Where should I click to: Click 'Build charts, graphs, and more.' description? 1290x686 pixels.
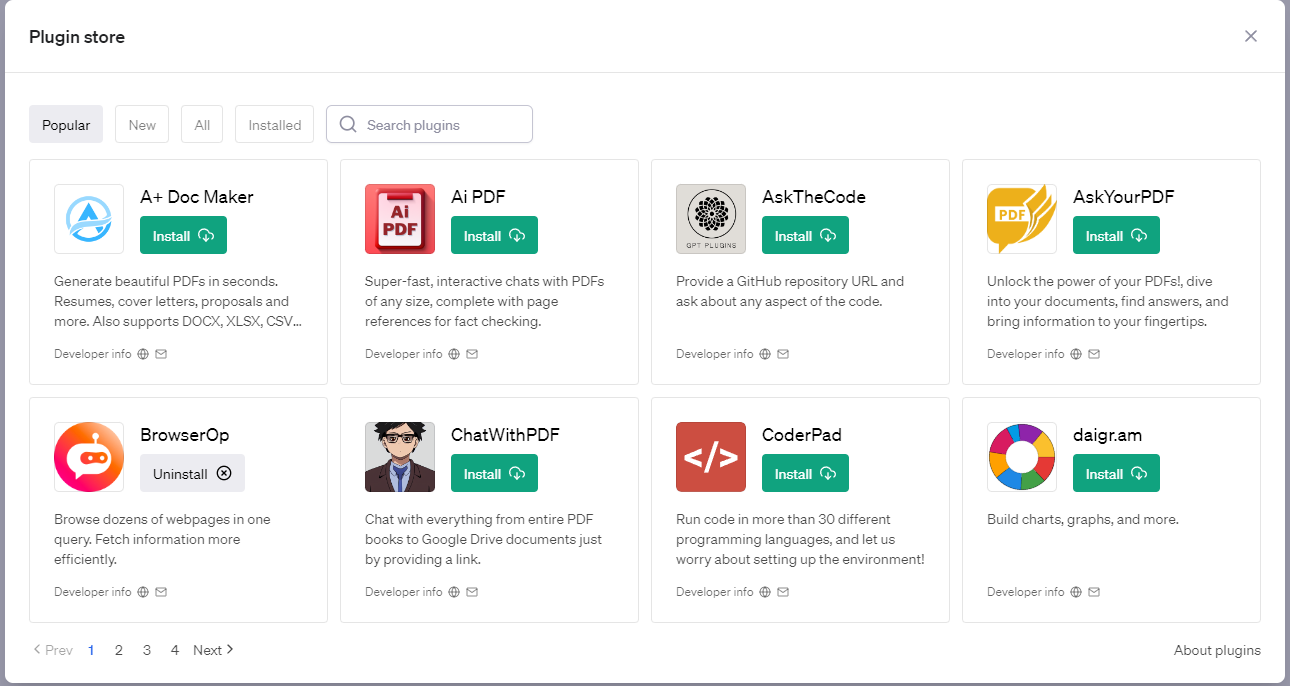(1083, 520)
